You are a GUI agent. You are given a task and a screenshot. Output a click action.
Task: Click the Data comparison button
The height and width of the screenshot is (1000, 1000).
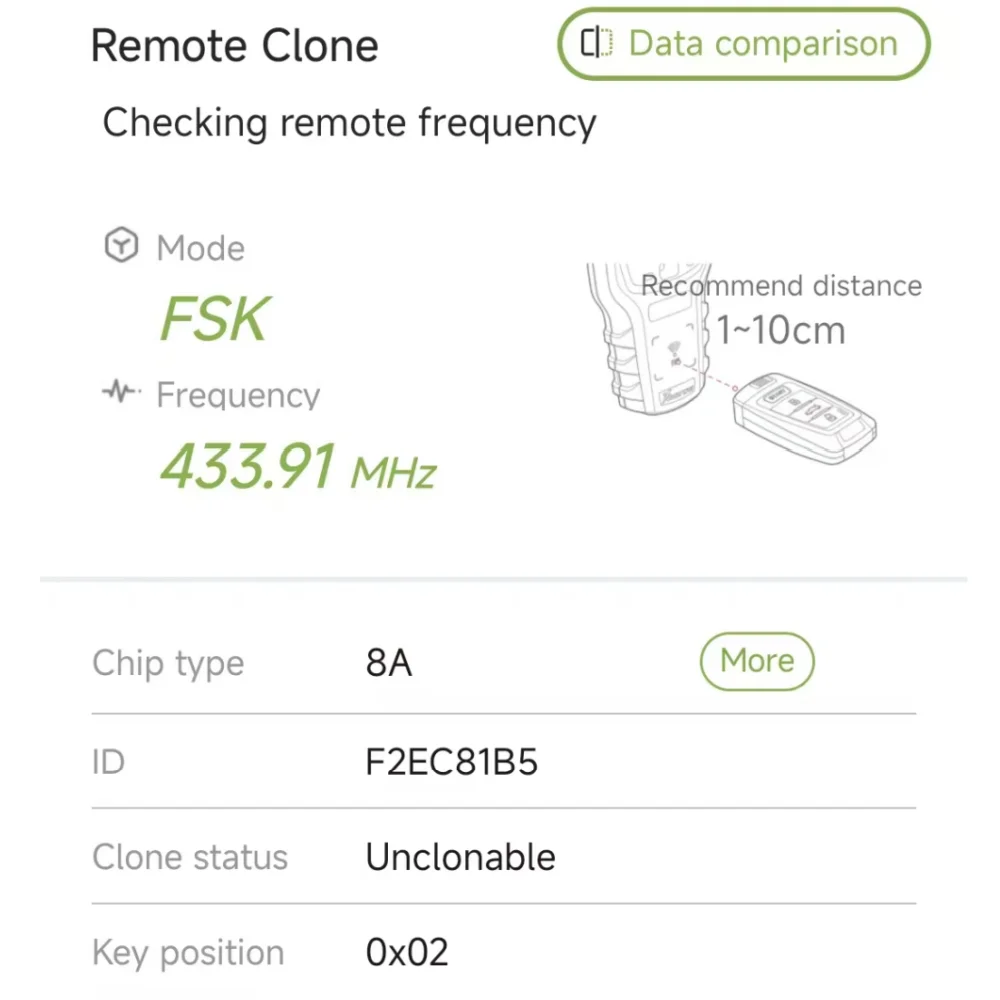743,44
